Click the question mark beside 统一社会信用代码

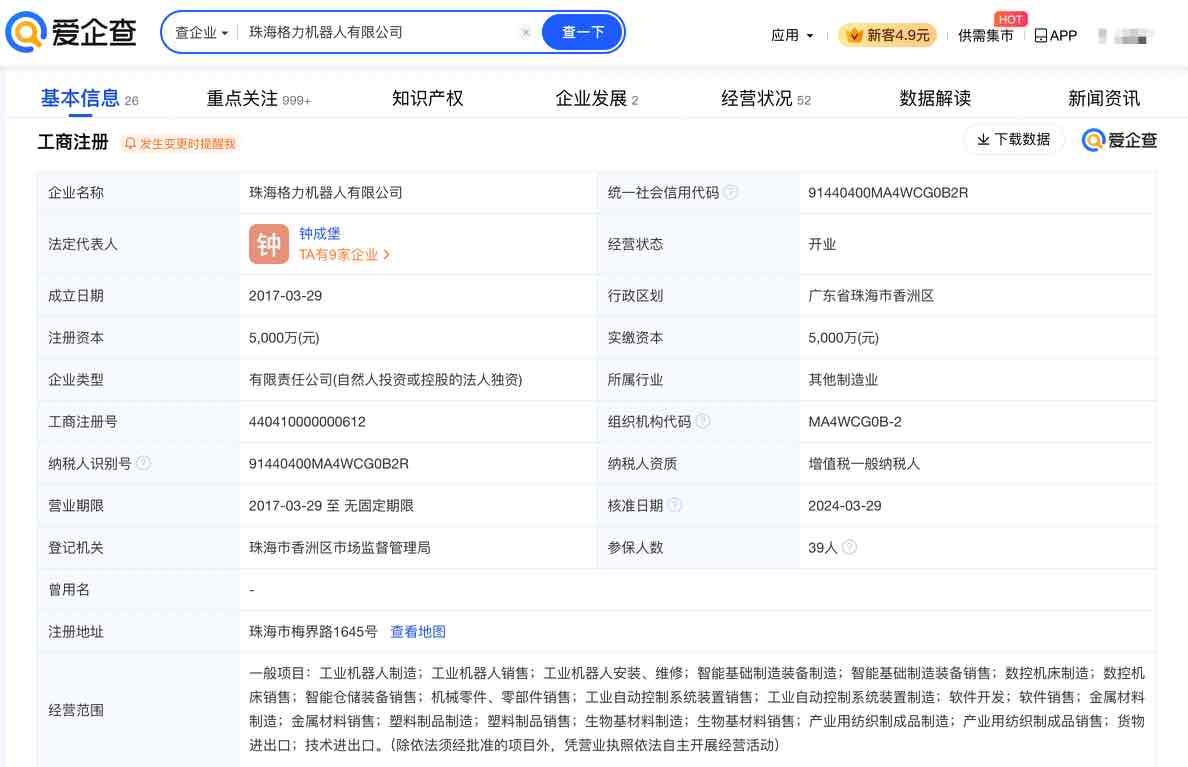[730, 192]
